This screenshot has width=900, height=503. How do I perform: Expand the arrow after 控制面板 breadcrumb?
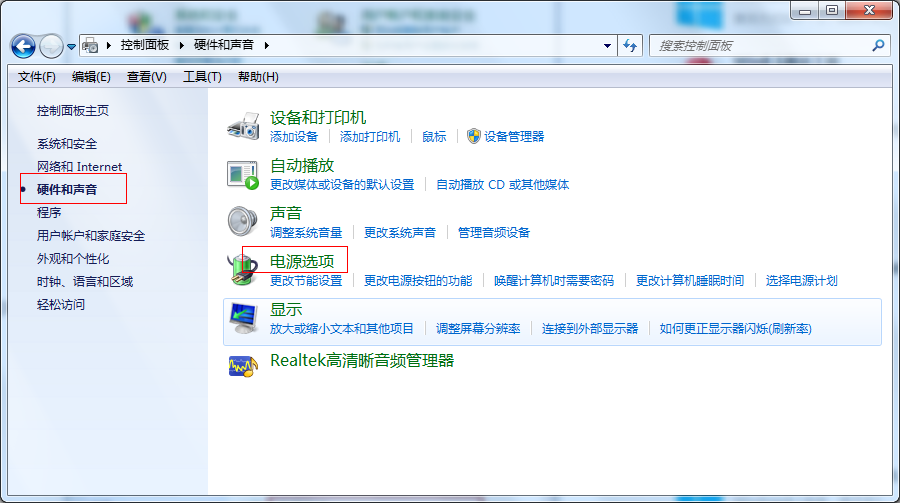click(x=181, y=45)
